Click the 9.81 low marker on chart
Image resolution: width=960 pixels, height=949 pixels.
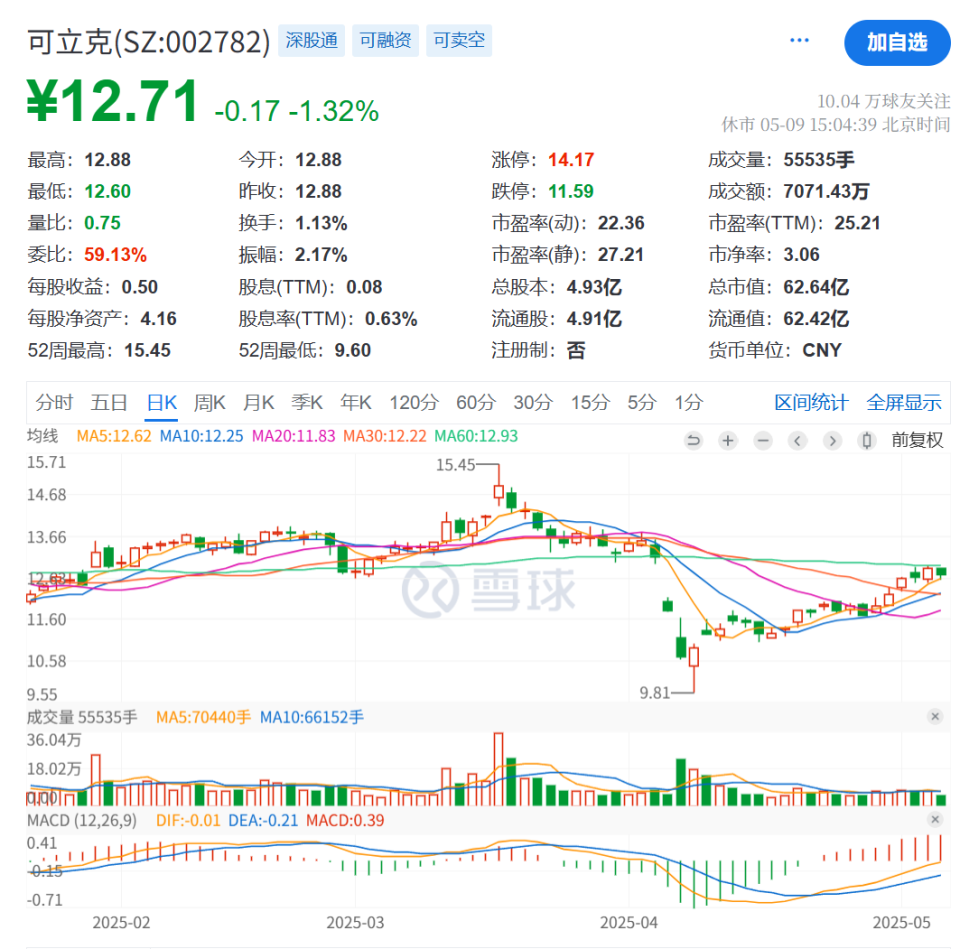654,693
